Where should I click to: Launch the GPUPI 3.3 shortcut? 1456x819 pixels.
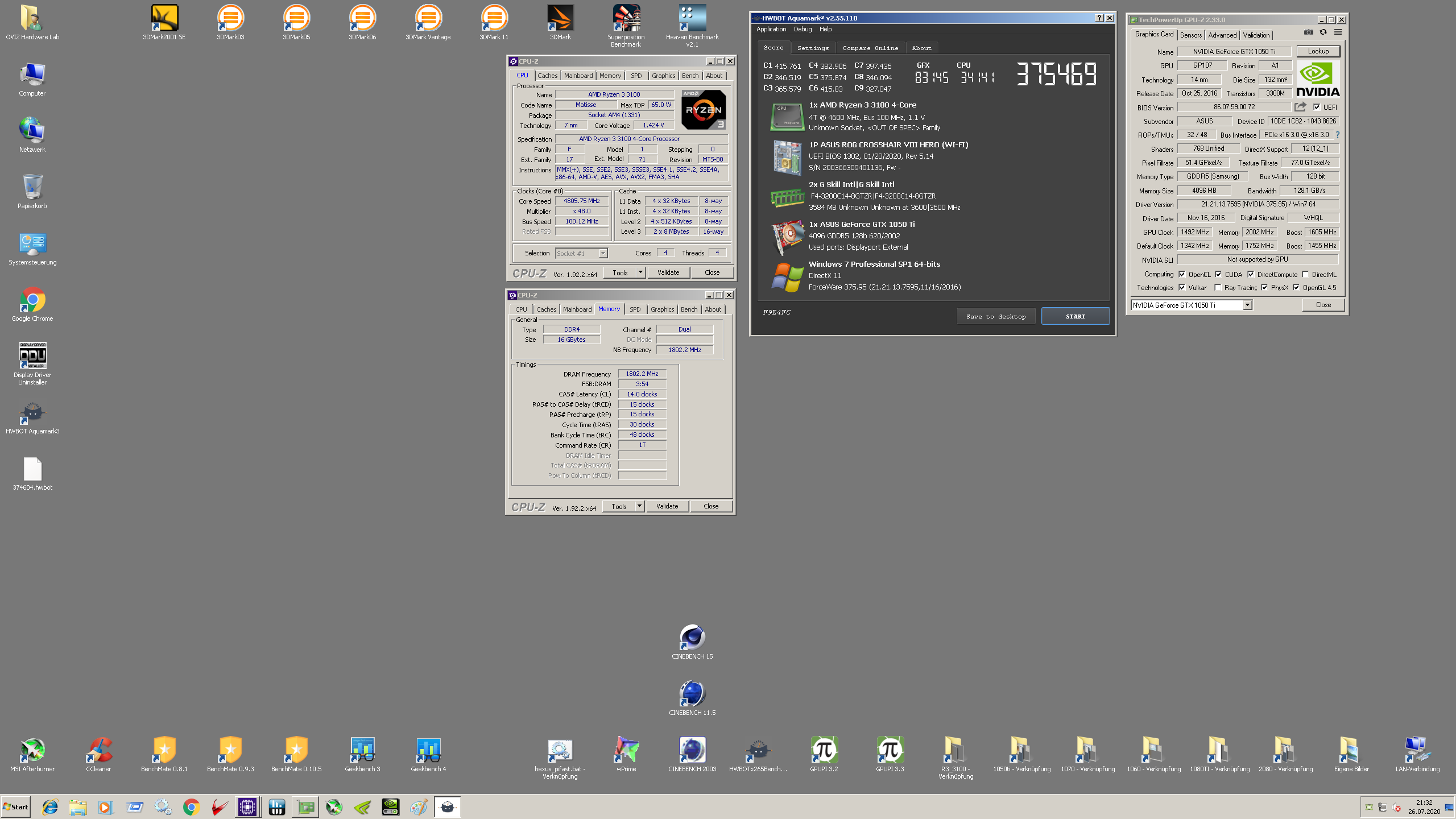tap(890, 755)
